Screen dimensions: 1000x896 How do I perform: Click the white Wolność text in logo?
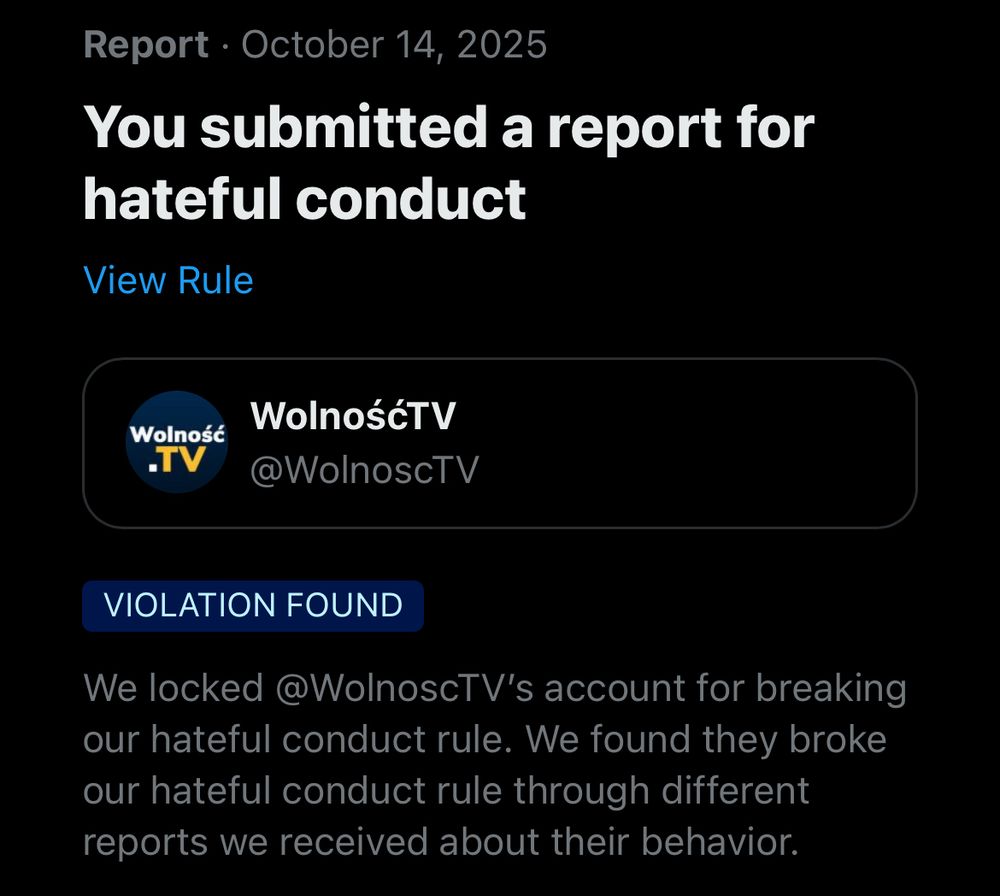coord(177,434)
